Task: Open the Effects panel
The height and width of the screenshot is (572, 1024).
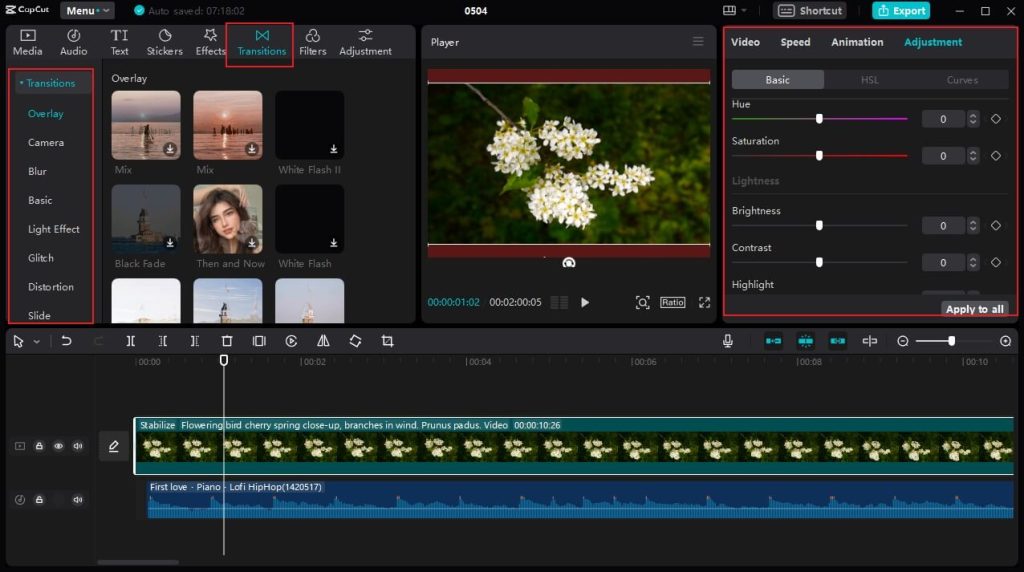Action: [x=210, y=42]
